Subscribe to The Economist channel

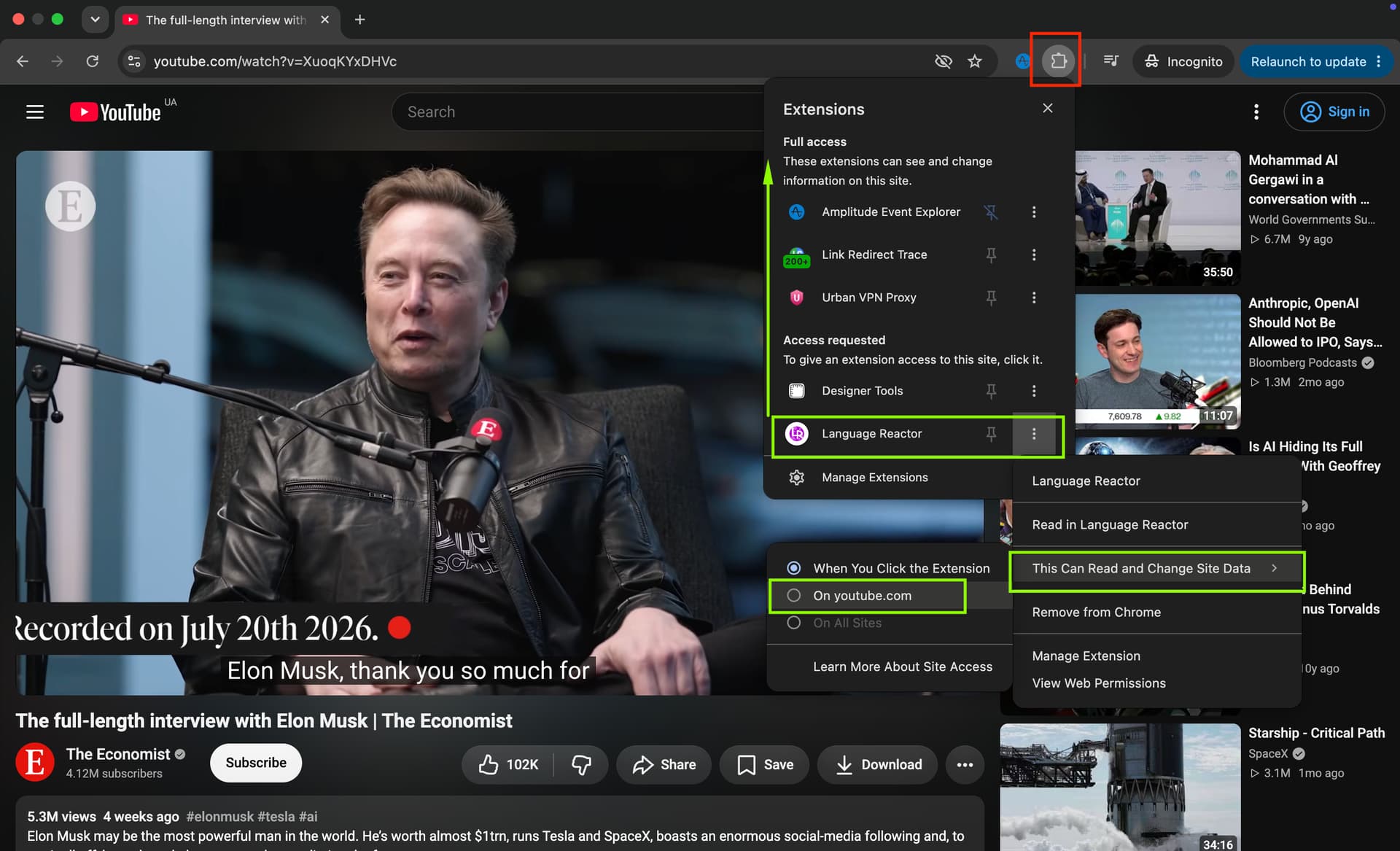(x=256, y=763)
